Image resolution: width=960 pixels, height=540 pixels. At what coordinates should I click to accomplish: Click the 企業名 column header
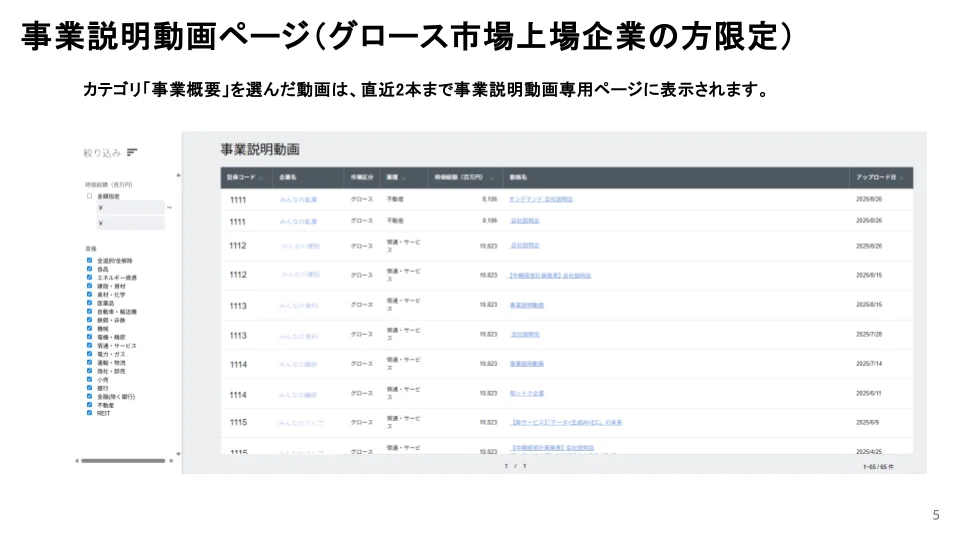pos(288,178)
